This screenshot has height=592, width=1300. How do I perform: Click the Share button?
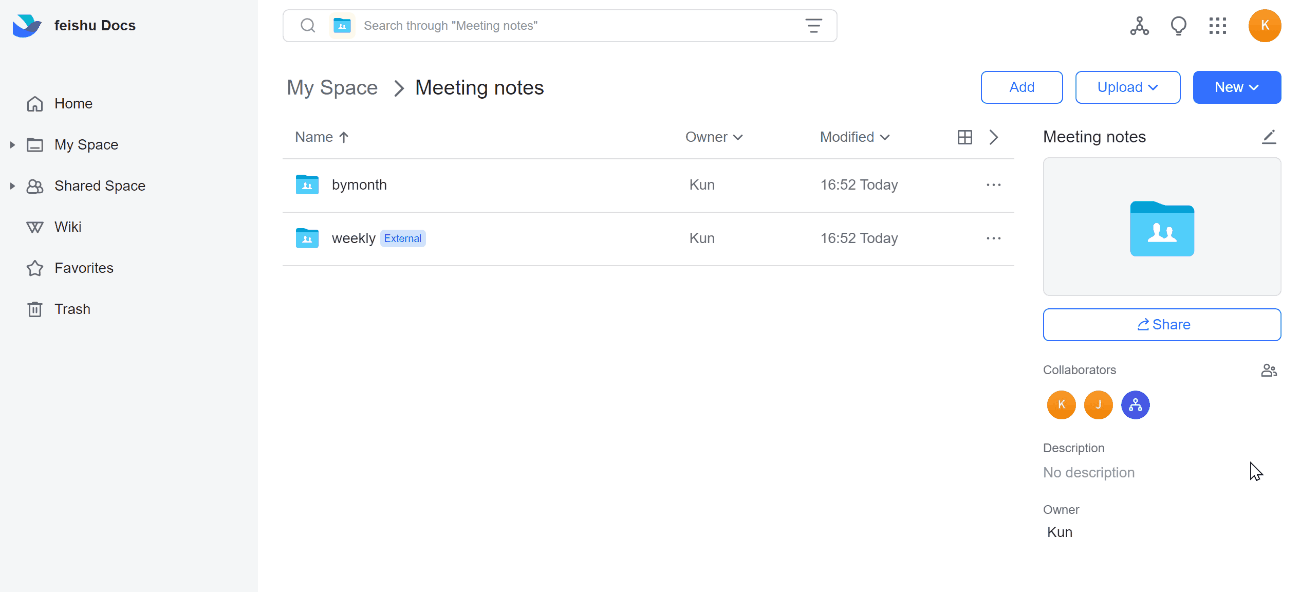[x=1161, y=324]
